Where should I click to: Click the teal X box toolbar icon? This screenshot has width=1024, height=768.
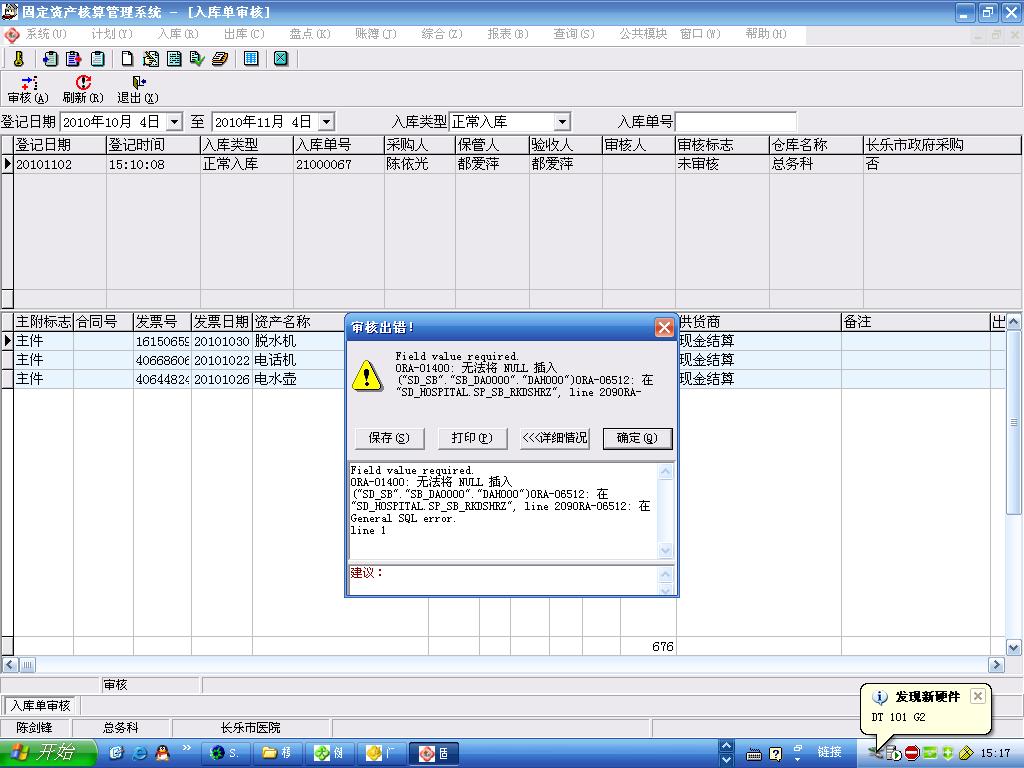(x=281, y=59)
